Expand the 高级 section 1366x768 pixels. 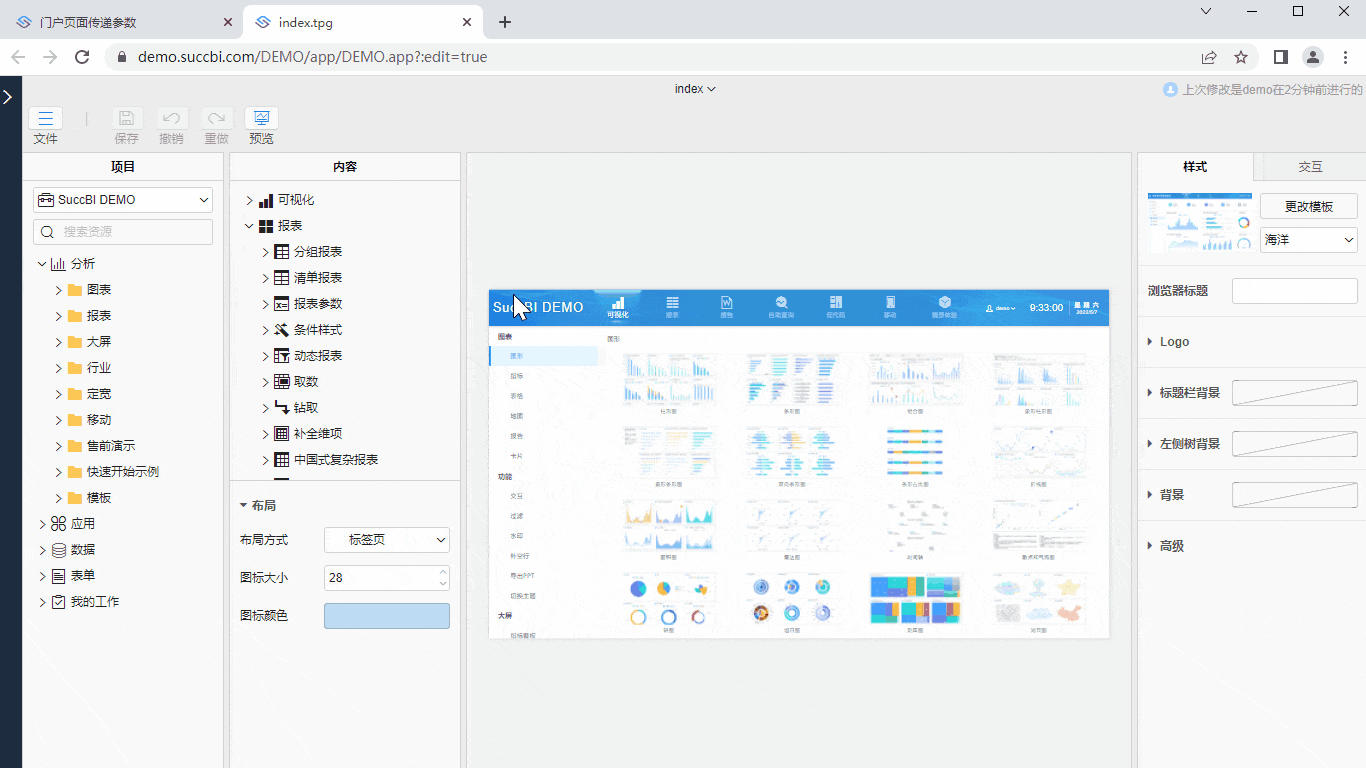[x=1171, y=546]
